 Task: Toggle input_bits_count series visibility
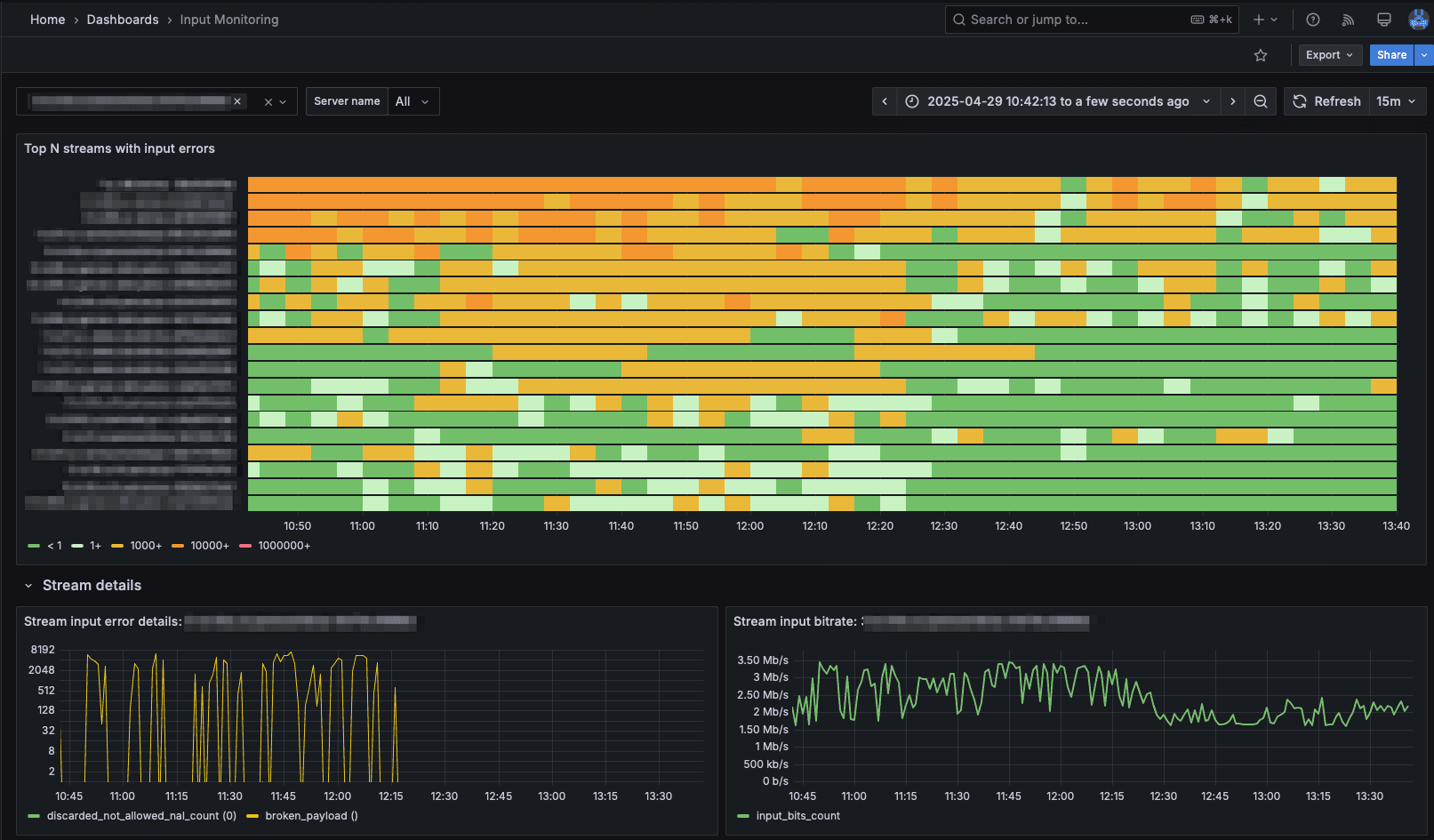click(x=797, y=816)
